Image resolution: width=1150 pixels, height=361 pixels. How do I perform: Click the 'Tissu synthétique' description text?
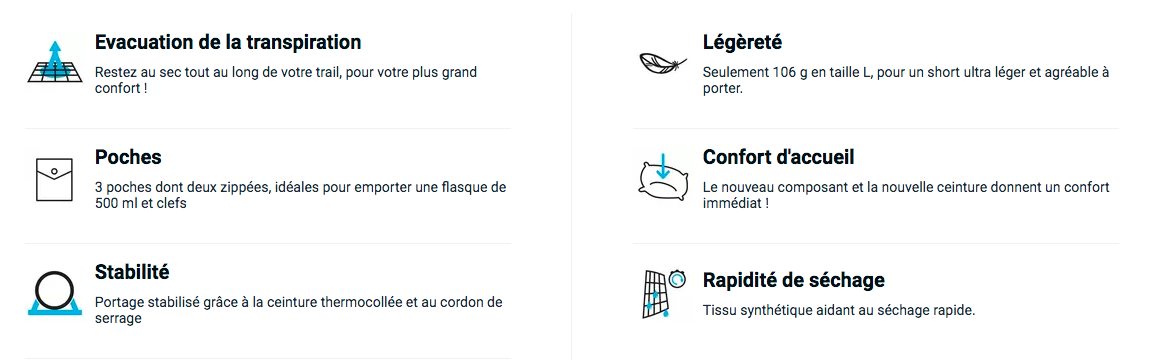838,310
